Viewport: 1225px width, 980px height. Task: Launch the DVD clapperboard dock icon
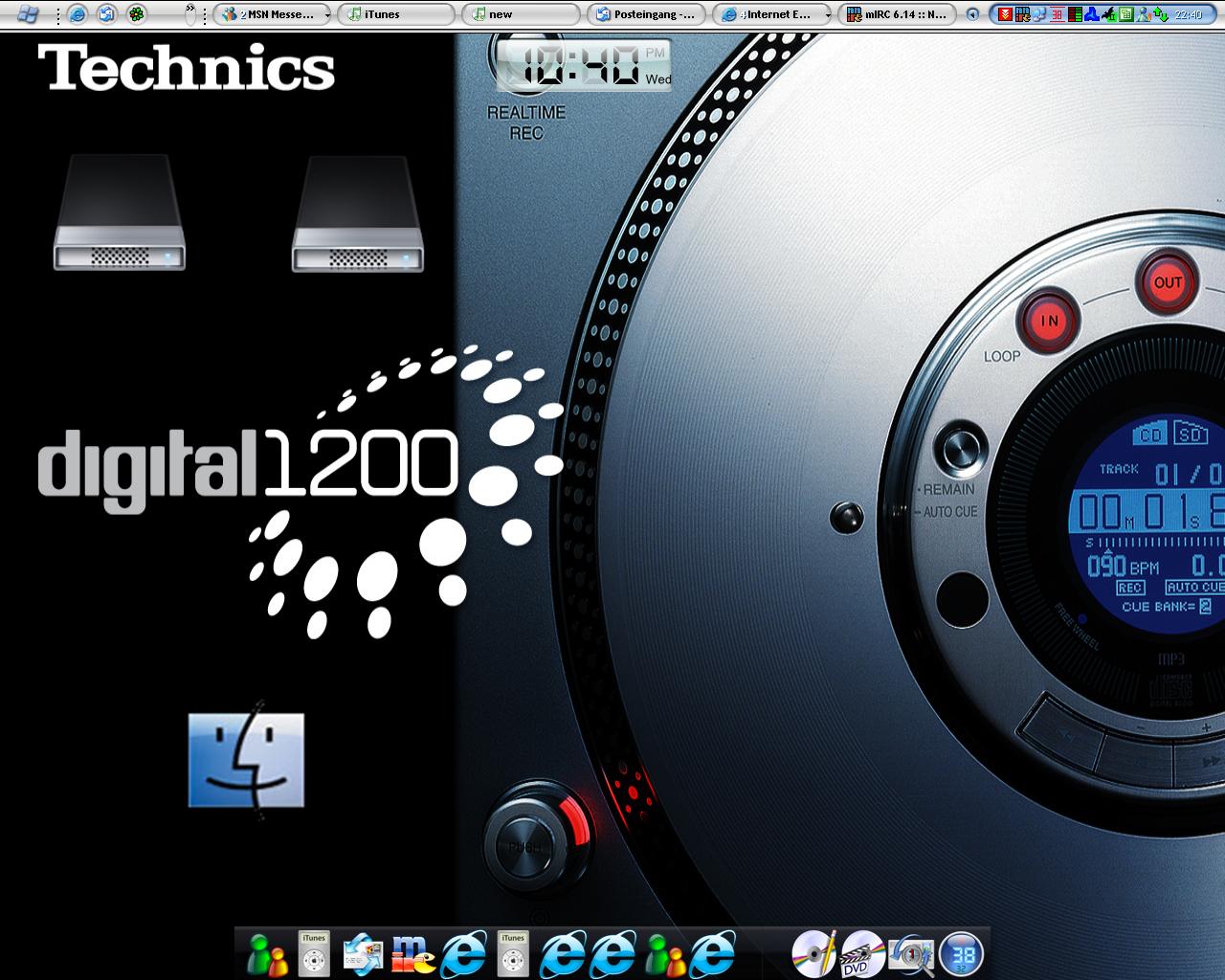click(x=861, y=953)
